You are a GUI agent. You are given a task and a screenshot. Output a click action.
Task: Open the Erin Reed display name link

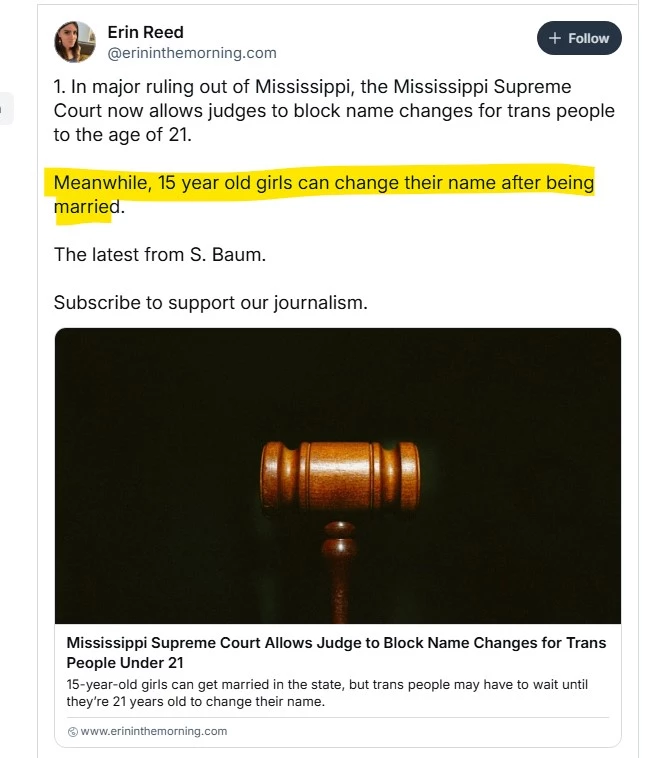(x=145, y=32)
